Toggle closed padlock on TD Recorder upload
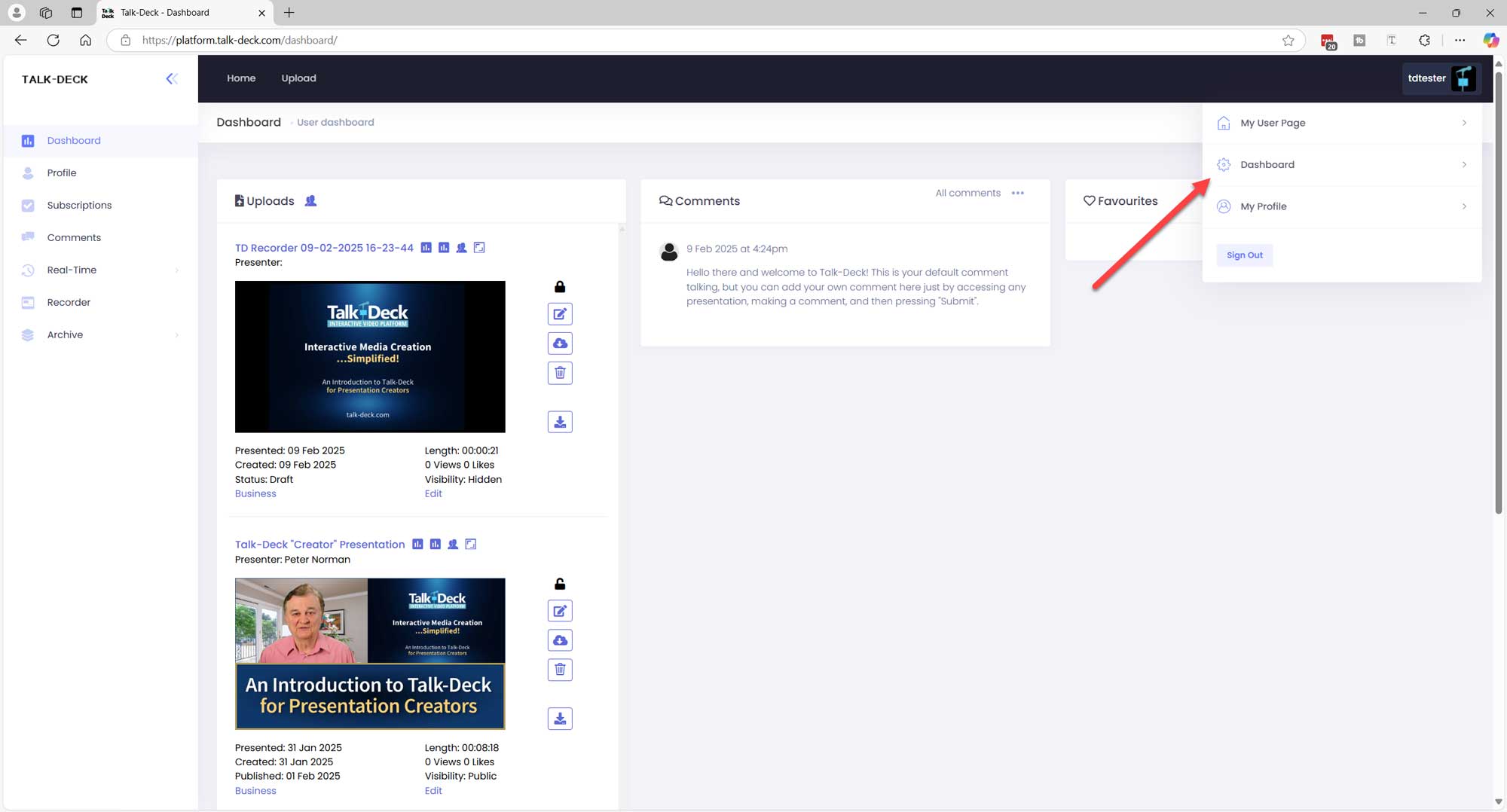Viewport: 1507px width, 812px height. click(559, 287)
